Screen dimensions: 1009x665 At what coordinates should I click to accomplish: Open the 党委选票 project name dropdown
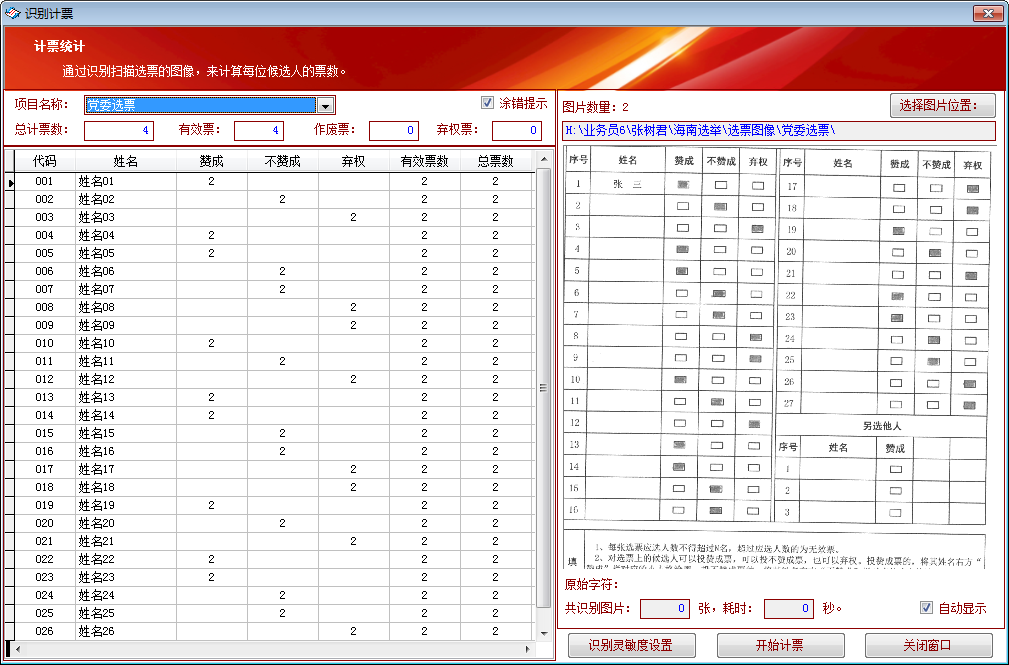point(326,104)
